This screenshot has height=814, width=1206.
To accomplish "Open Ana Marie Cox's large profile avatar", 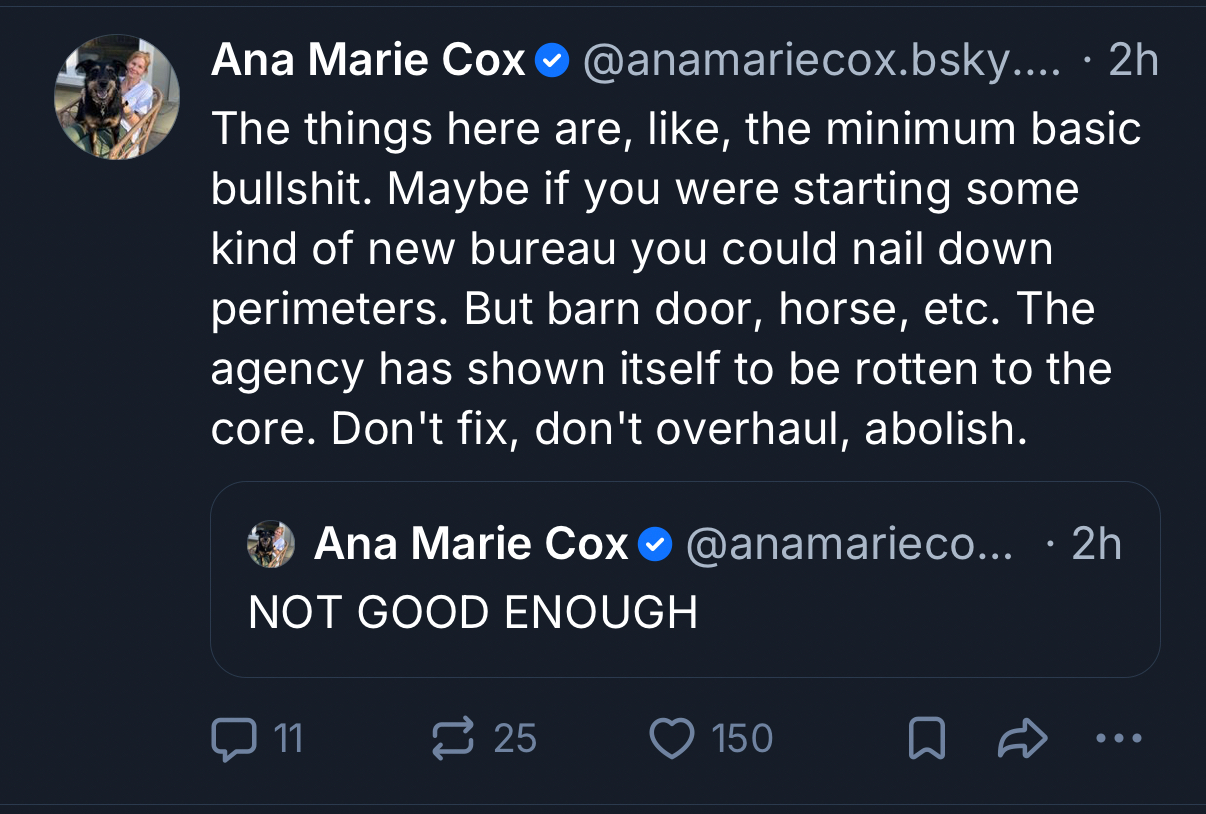I will 117,97.
